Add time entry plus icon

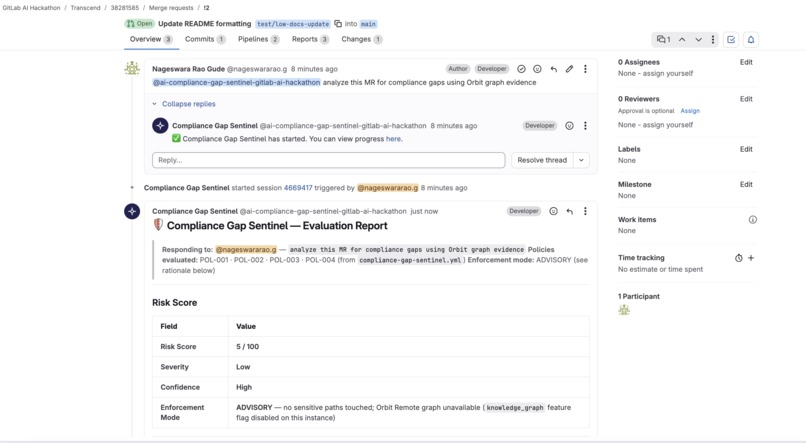click(751, 258)
